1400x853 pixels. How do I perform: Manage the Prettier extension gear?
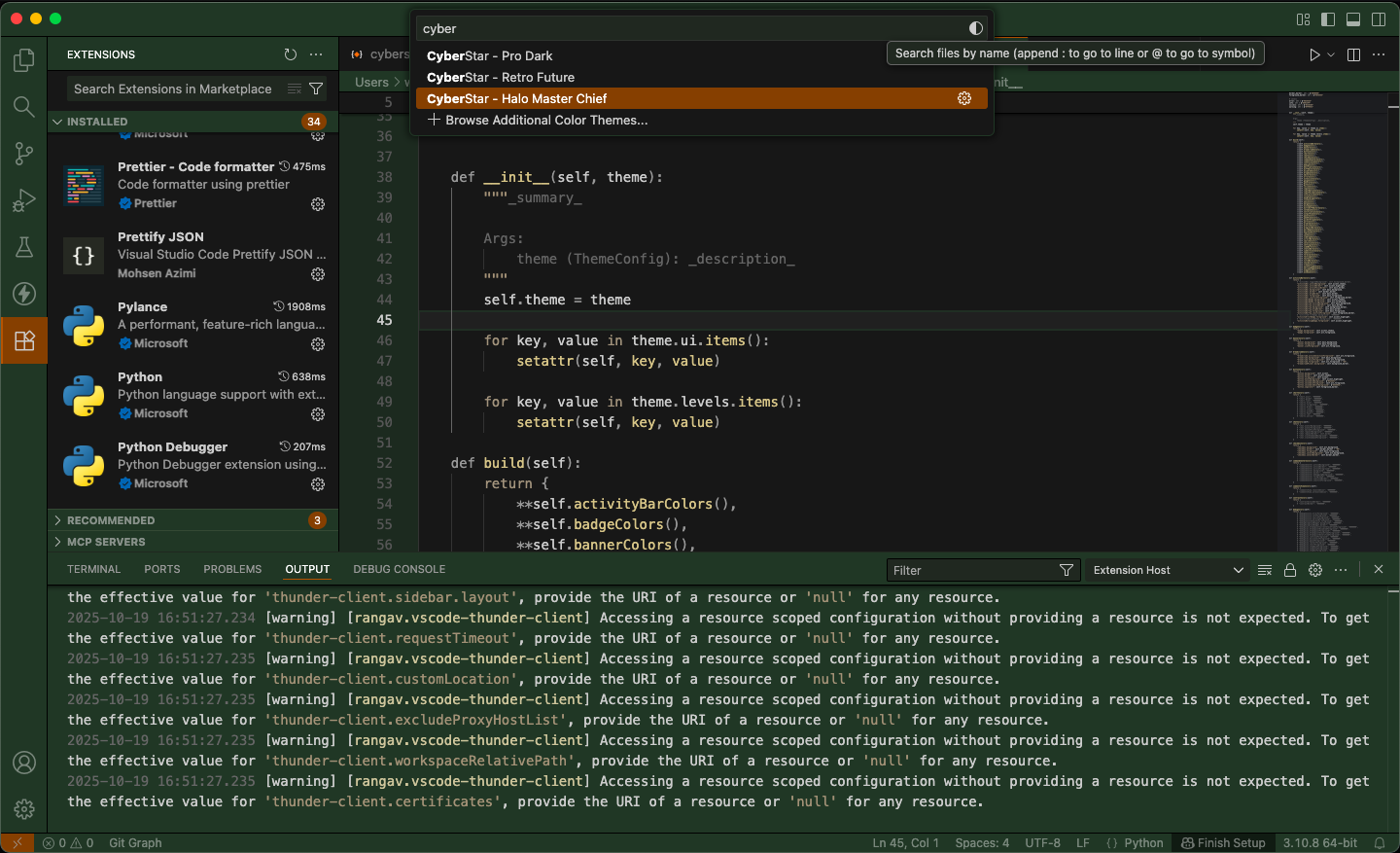[x=318, y=204]
